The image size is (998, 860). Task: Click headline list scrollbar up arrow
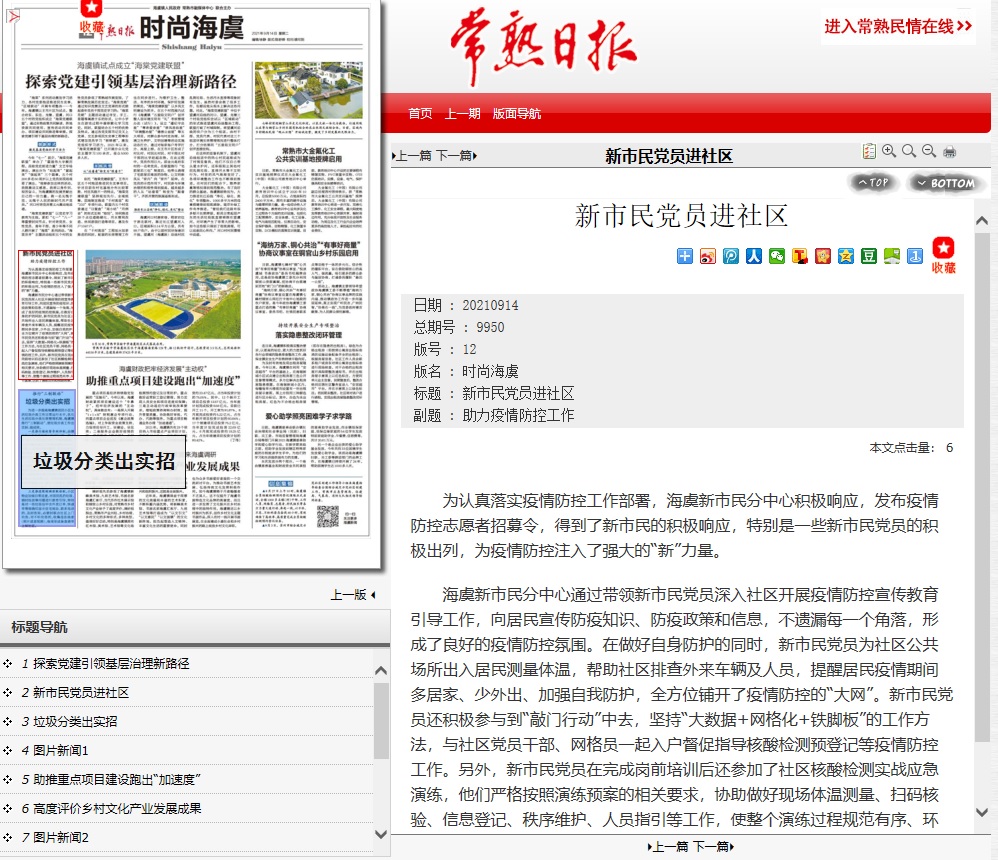pyautogui.click(x=381, y=670)
